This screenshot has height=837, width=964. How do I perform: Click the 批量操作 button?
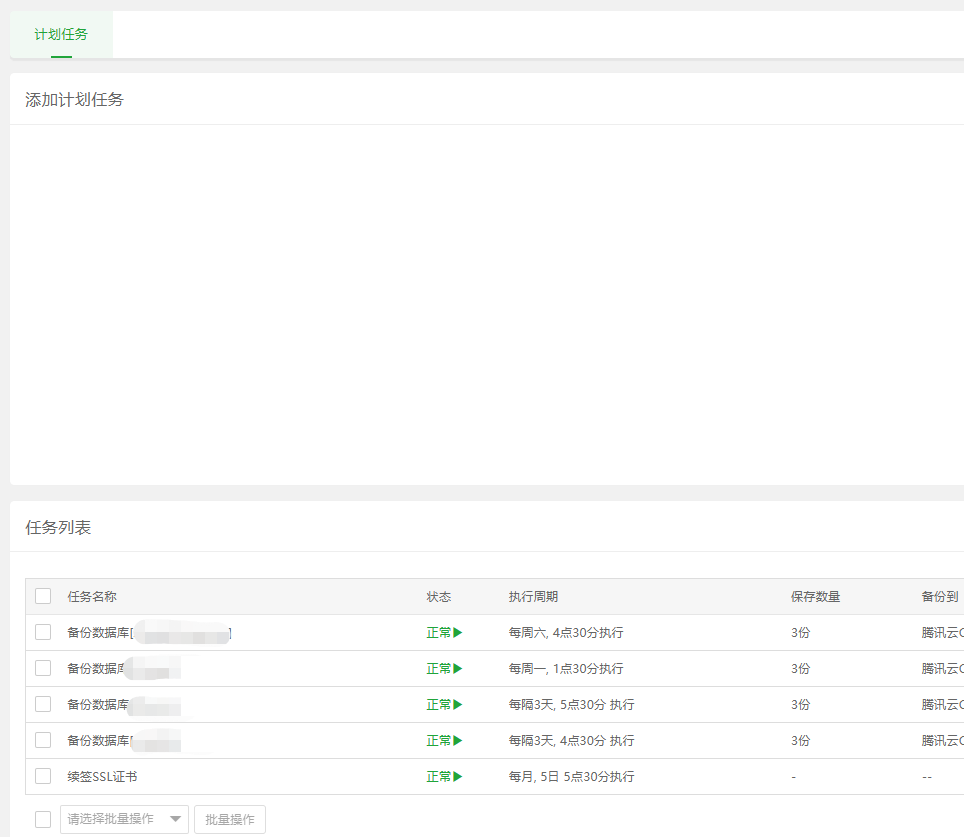[230, 819]
